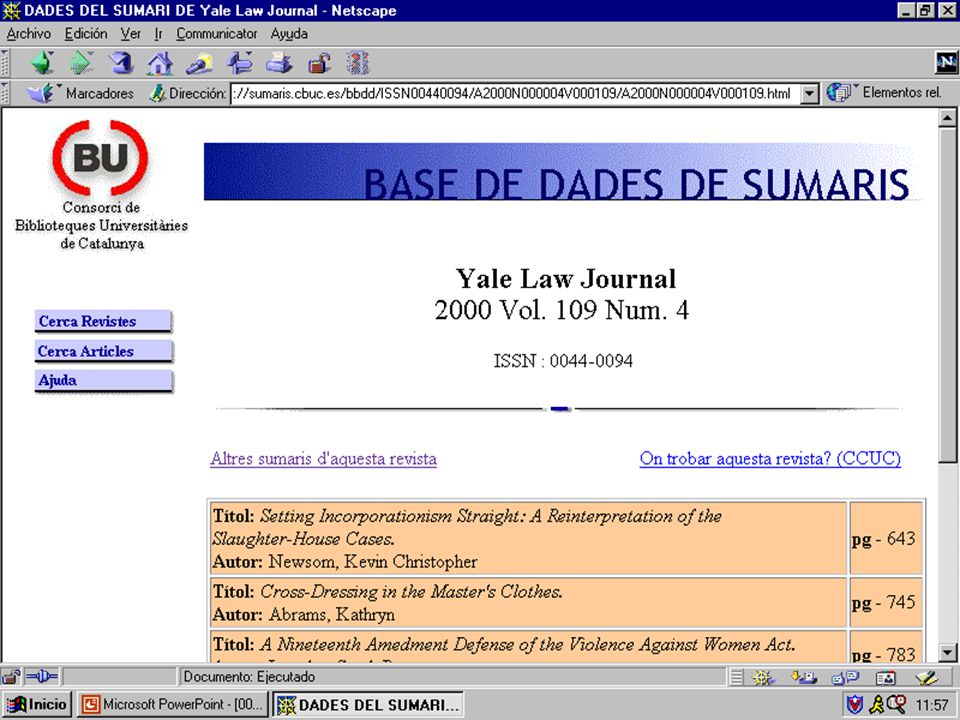This screenshot has height=720, width=960.
Task: Click the 'pg - 643' cell
Action: click(886, 538)
